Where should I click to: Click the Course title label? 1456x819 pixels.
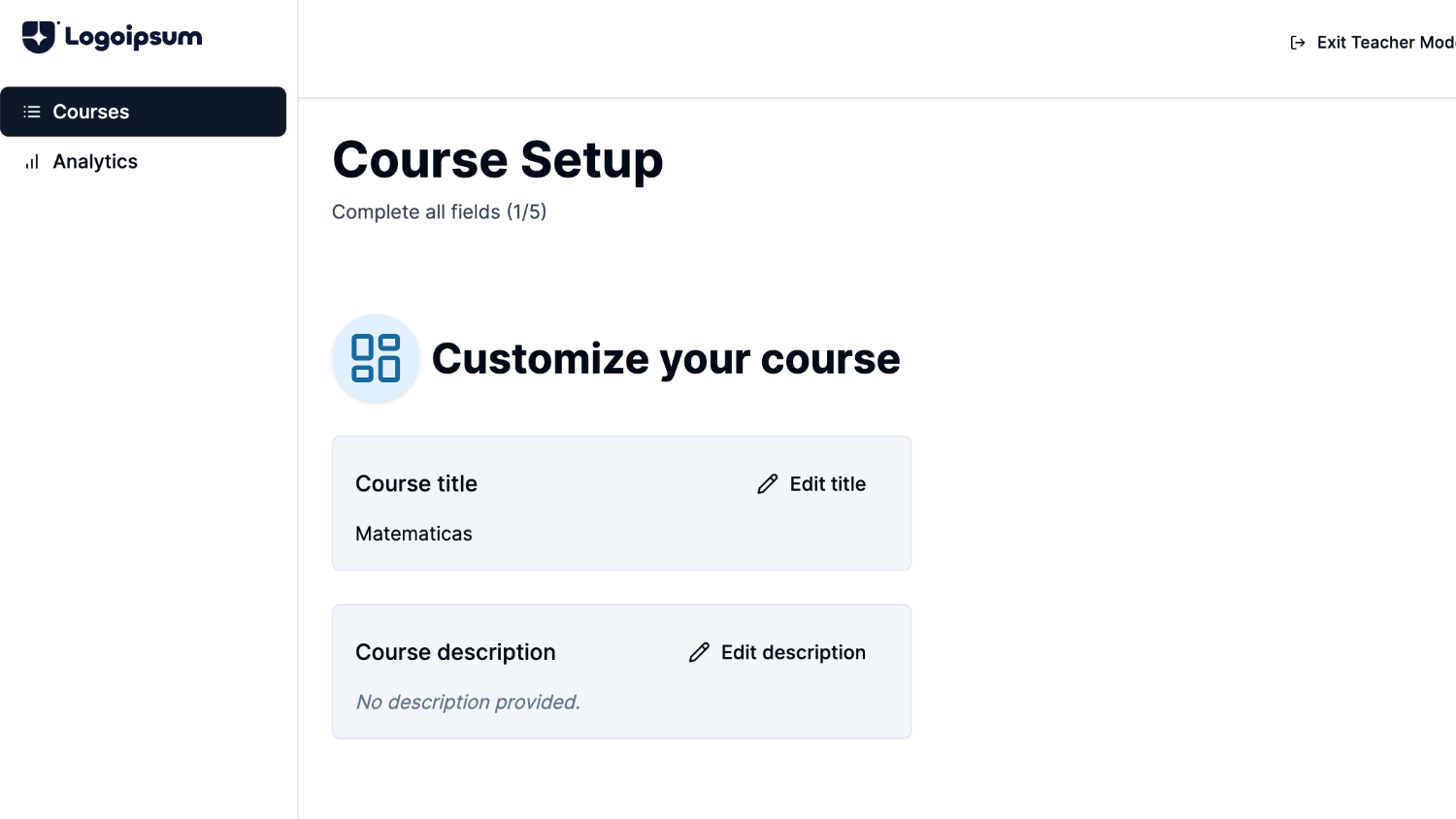tap(416, 484)
